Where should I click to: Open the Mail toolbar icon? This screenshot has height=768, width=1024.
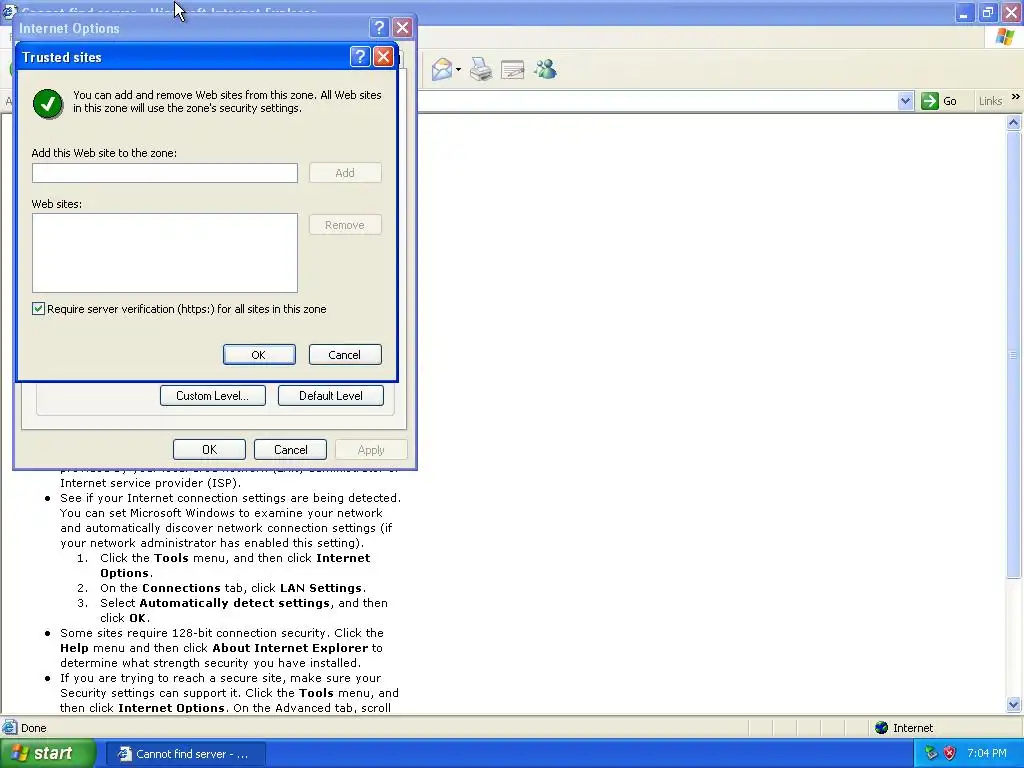coord(442,69)
